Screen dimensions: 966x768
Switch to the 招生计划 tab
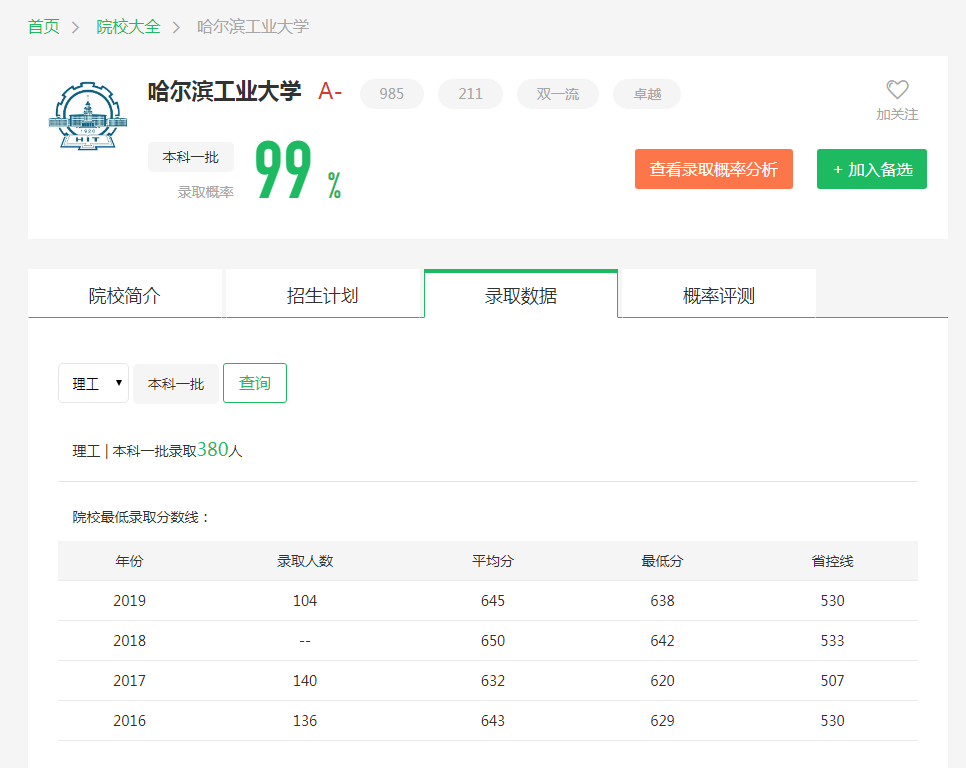(323, 295)
